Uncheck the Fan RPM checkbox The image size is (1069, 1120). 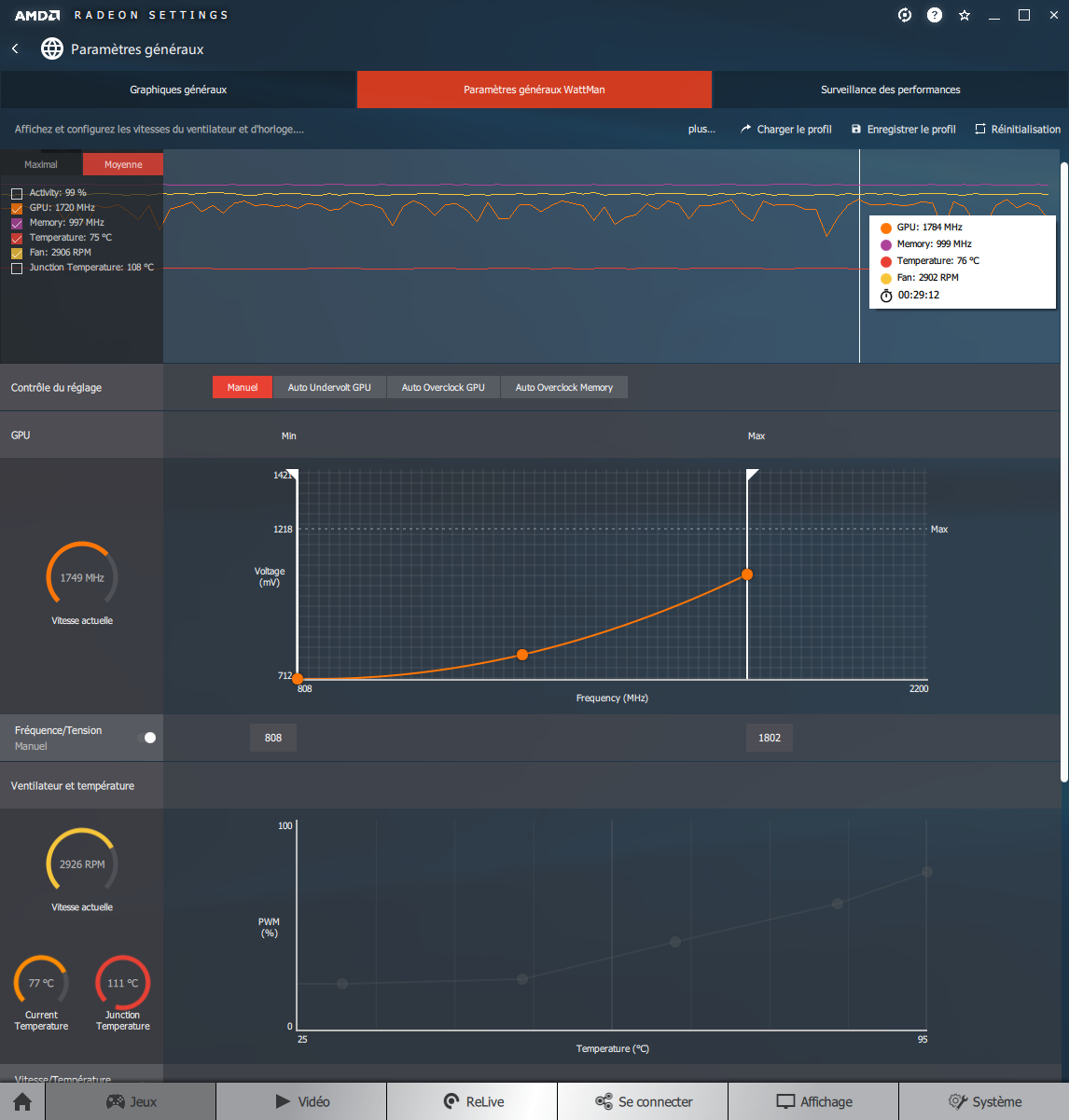(17, 253)
